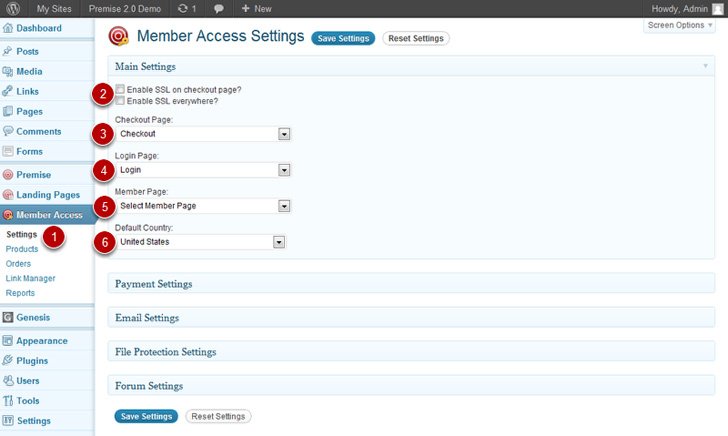Open Link Manager under Member Access
Screen dimensions: 728x436
(31, 279)
